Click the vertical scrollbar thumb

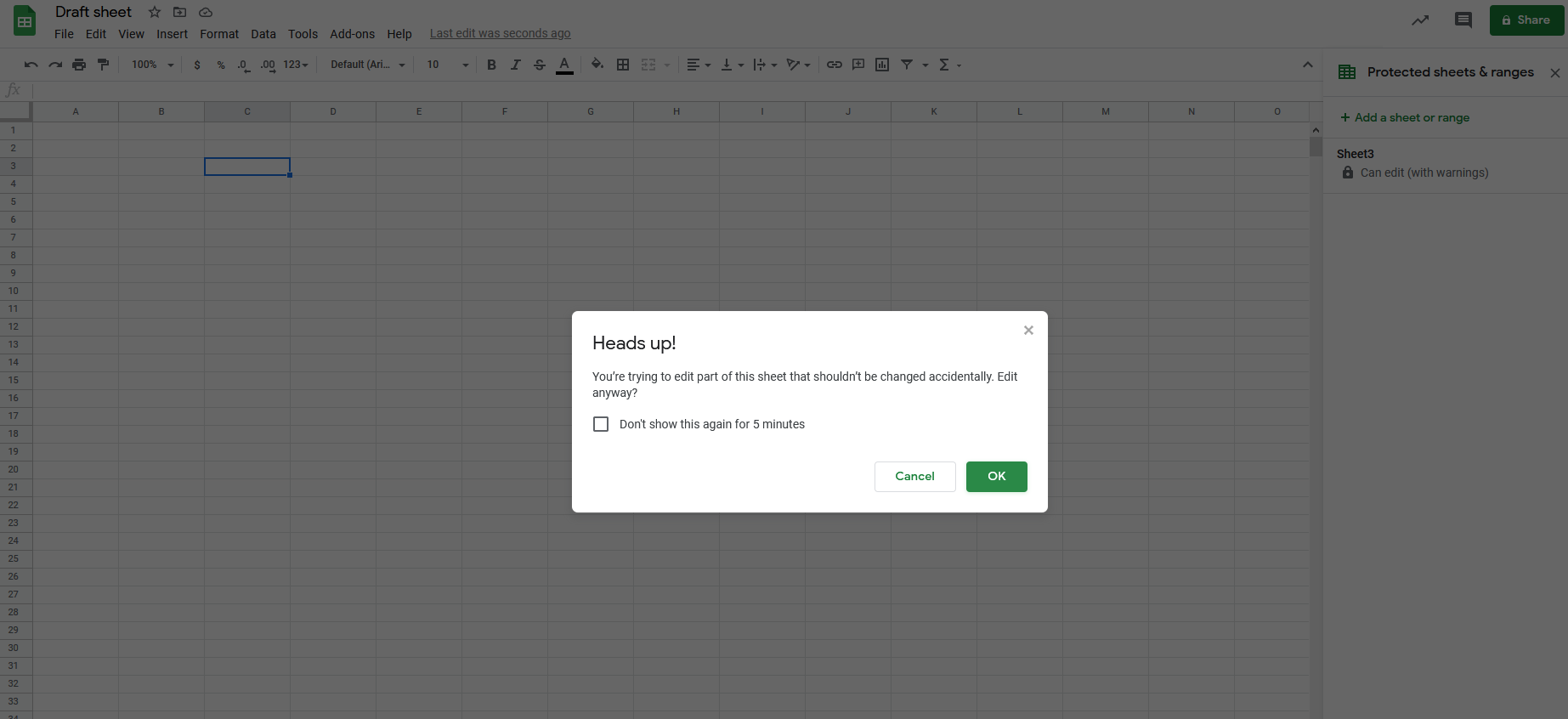point(1316,147)
